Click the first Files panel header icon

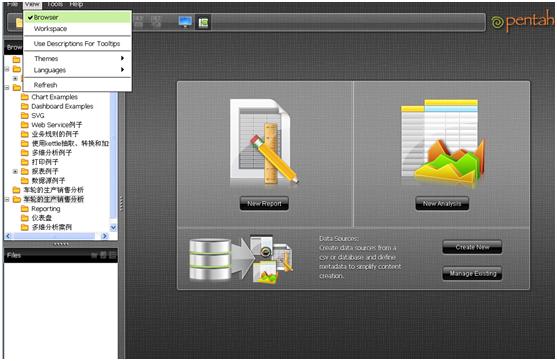[x=94, y=255]
